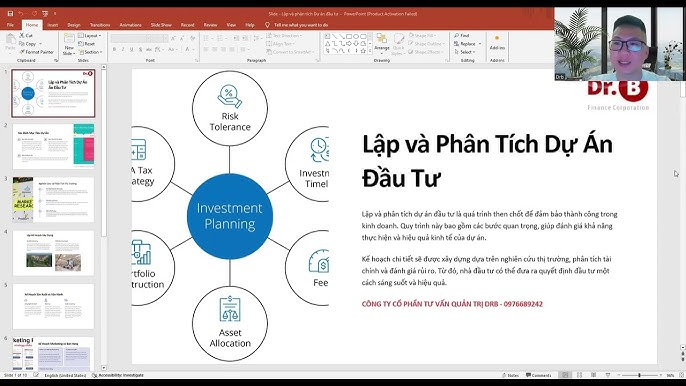Copy the current selection

28,44
